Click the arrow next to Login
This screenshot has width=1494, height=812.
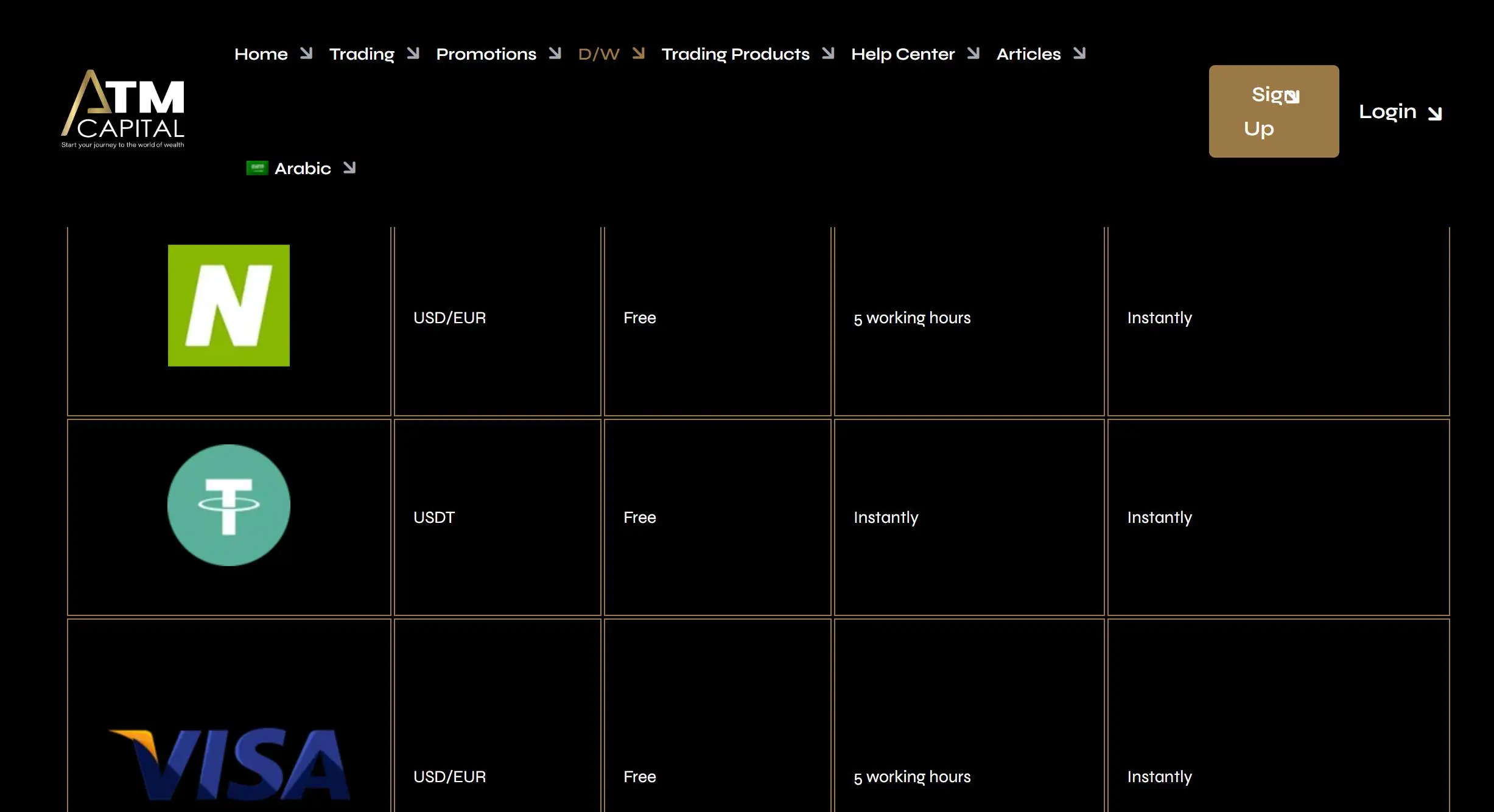tap(1435, 114)
